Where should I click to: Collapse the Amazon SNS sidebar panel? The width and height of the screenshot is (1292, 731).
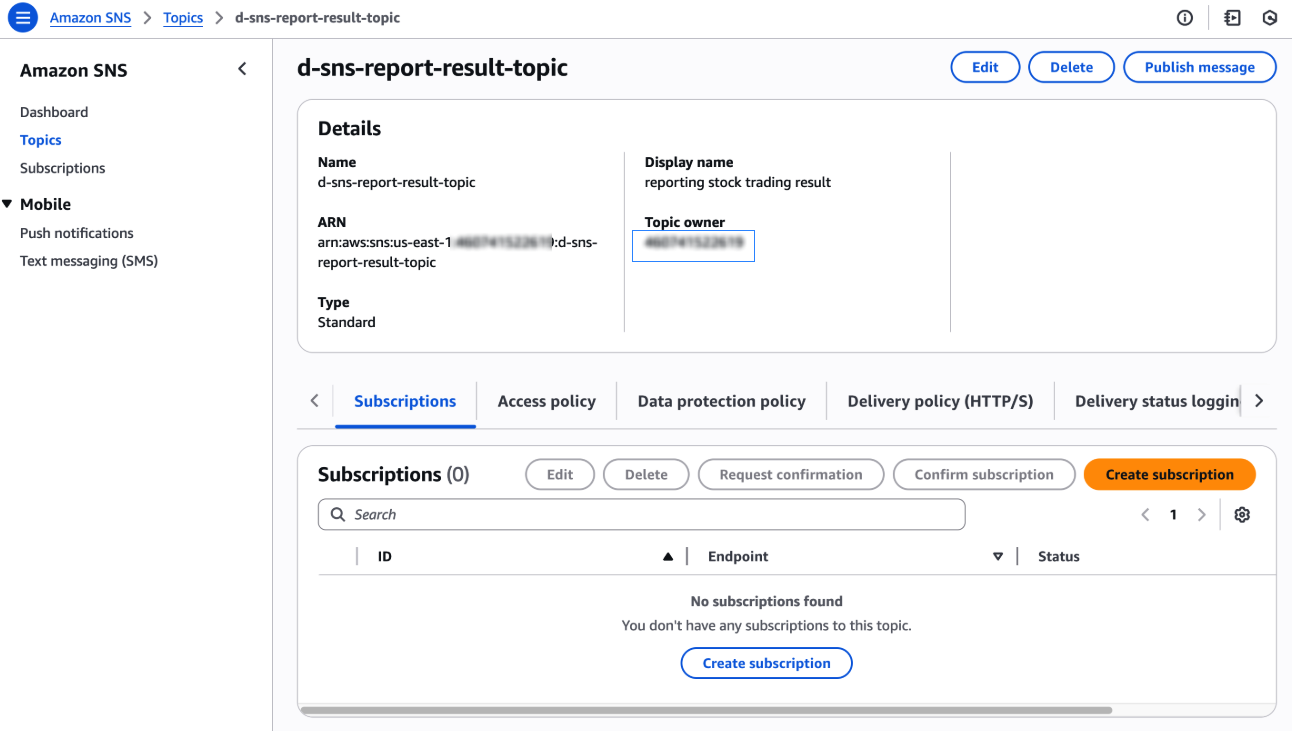[242, 69]
